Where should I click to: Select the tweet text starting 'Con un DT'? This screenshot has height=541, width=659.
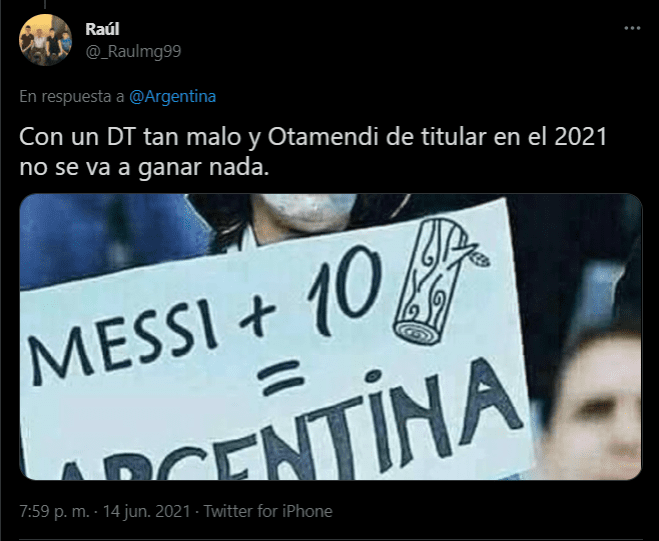(x=313, y=152)
